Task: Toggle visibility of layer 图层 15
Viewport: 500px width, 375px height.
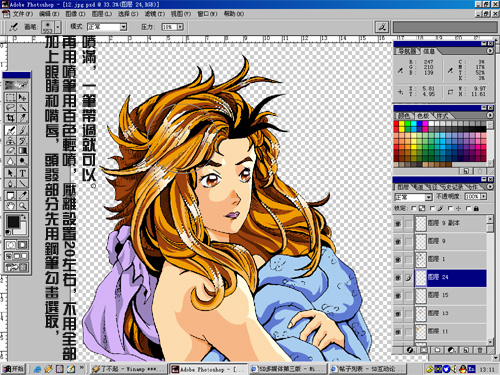Action: click(398, 296)
